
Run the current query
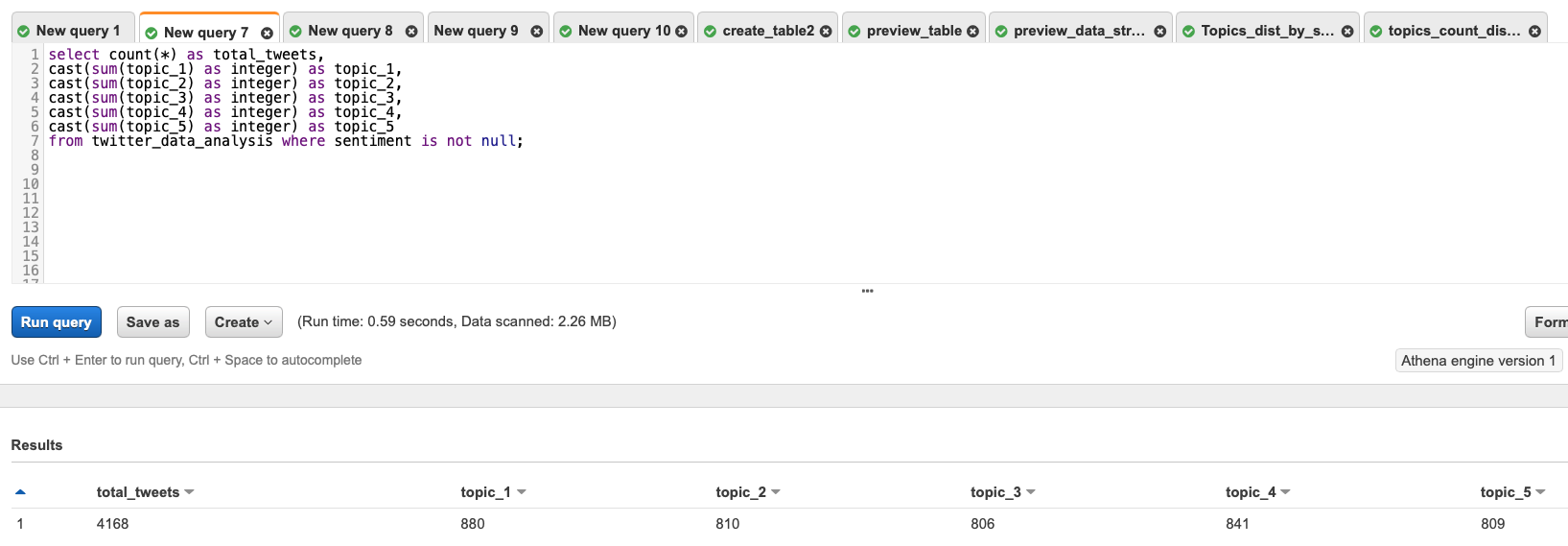[x=57, y=322]
